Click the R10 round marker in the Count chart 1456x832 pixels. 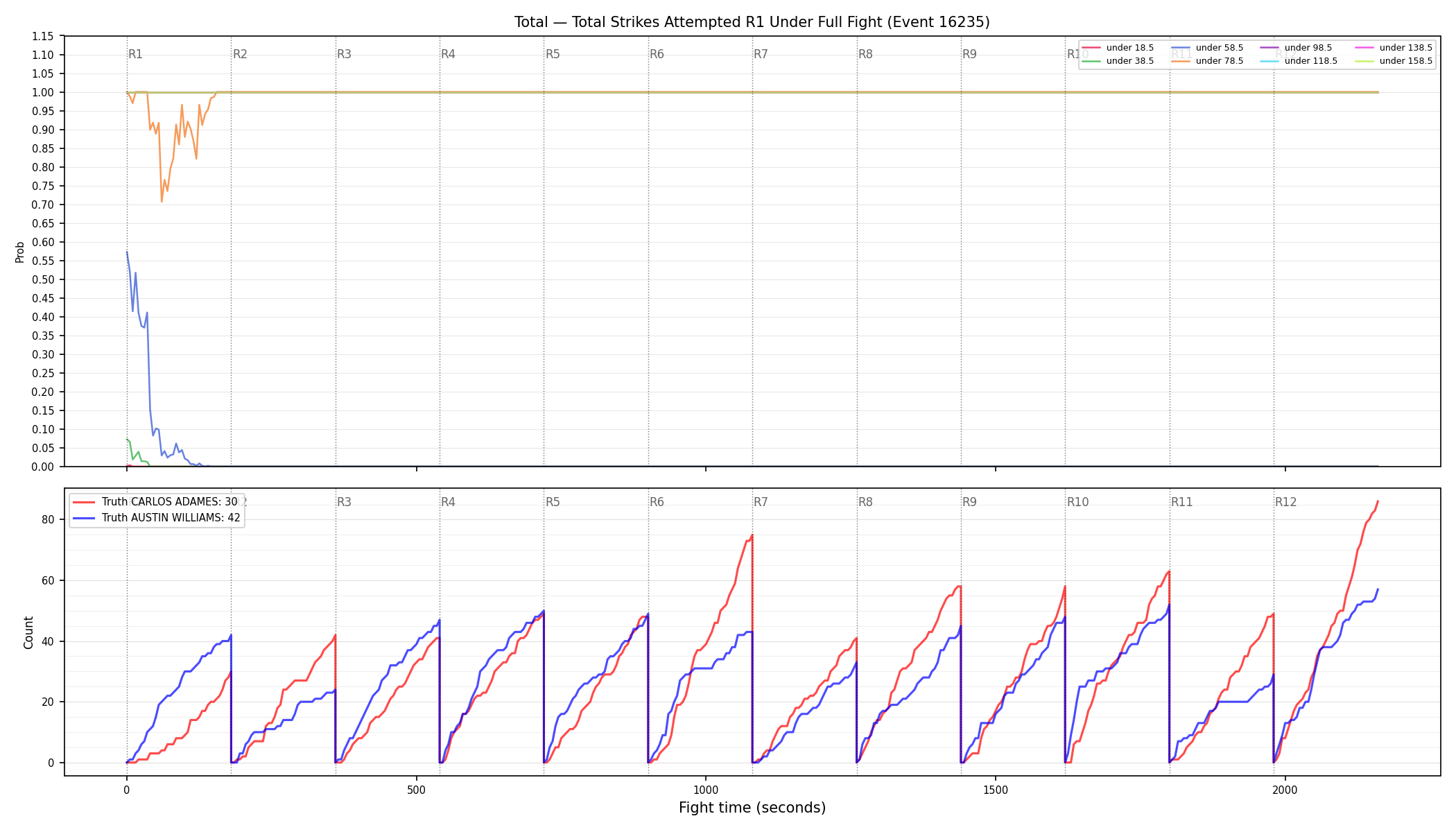tap(1078, 502)
